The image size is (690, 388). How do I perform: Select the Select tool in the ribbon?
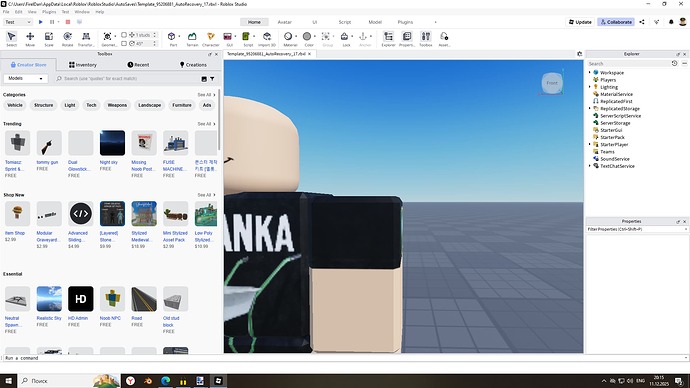tap(11, 39)
